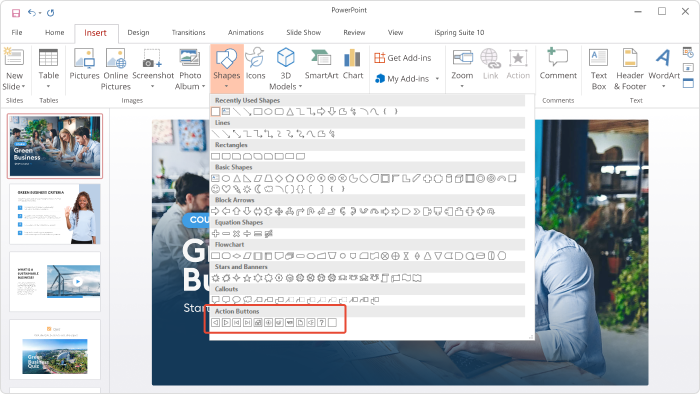Choose the Sun basic shape
The image size is (700, 394).
pos(247,189)
